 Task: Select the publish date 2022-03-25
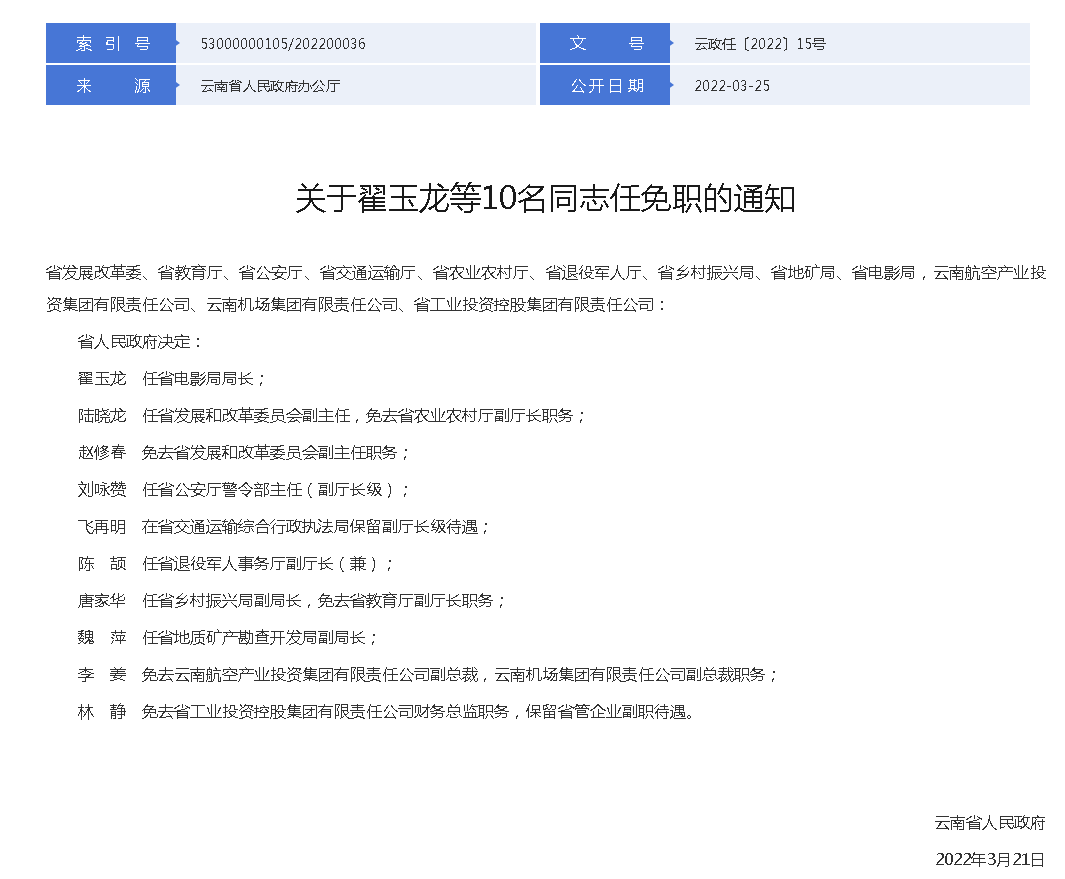(732, 86)
